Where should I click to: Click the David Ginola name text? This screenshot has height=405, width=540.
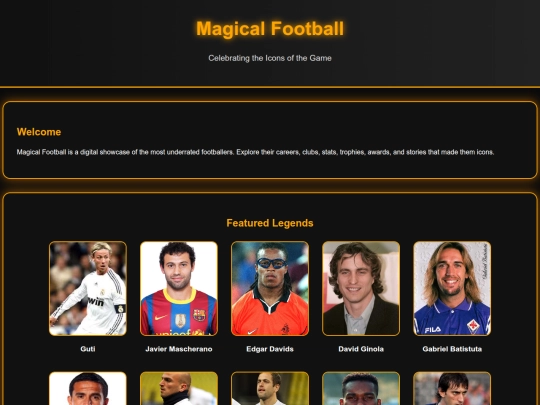tap(361, 349)
